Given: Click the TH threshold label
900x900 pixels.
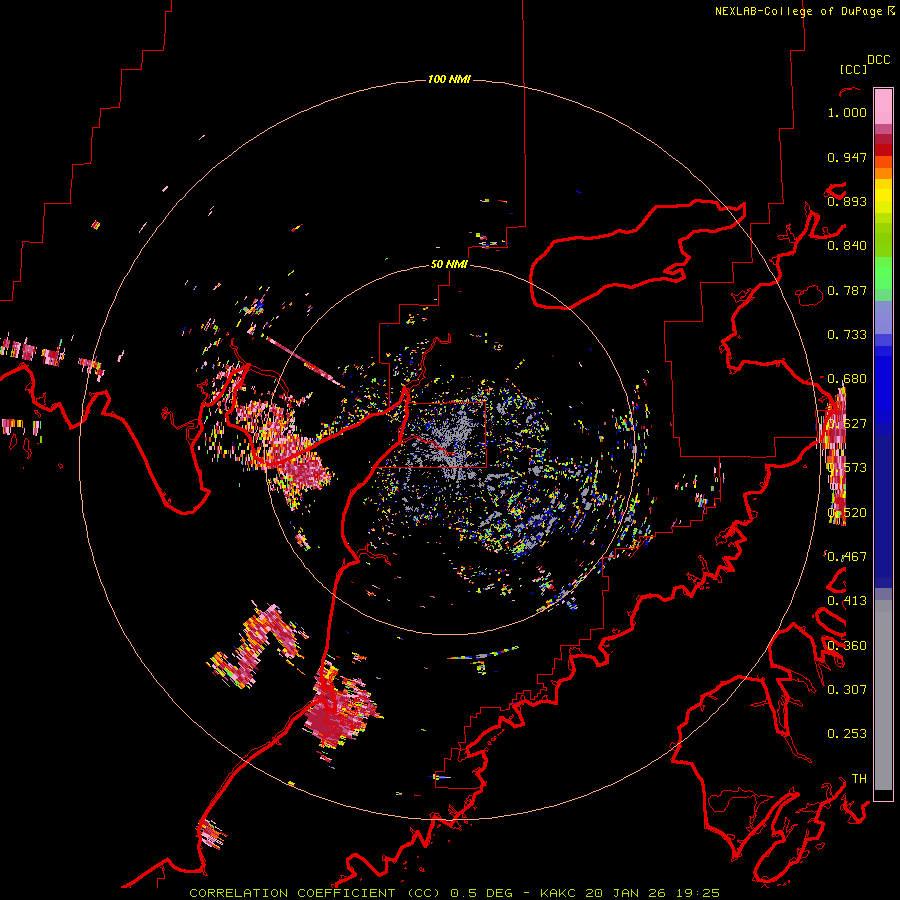Looking at the screenshot, I should [x=859, y=779].
